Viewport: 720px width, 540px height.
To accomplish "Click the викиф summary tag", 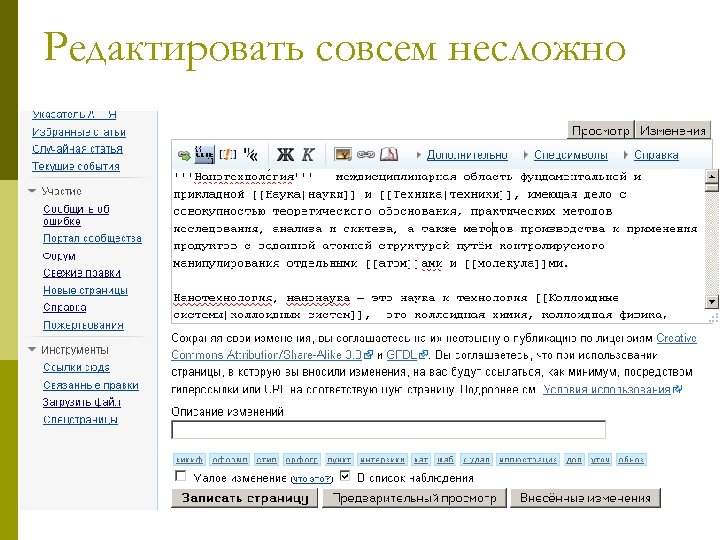I will (189, 459).
